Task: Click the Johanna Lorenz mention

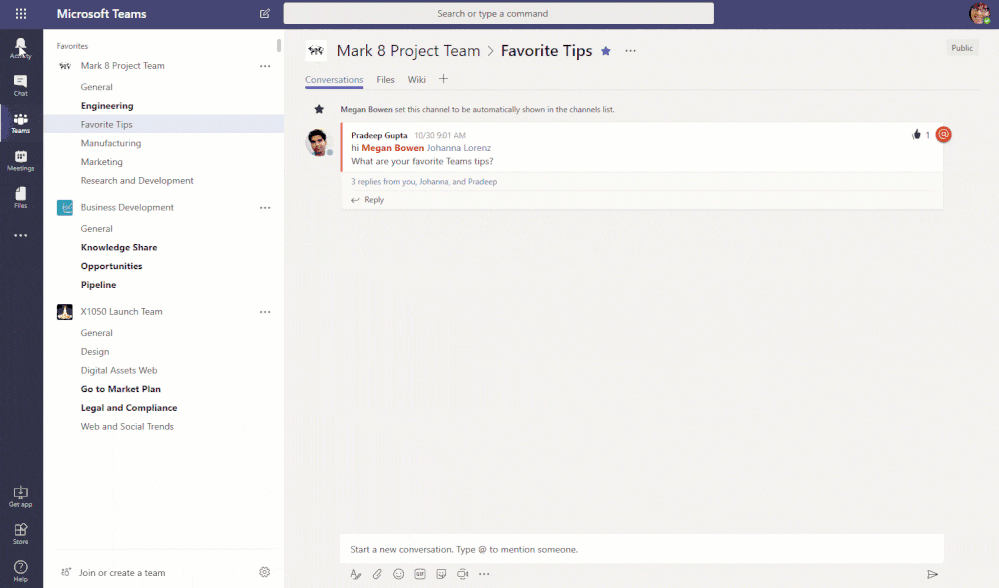Action: 459,148
